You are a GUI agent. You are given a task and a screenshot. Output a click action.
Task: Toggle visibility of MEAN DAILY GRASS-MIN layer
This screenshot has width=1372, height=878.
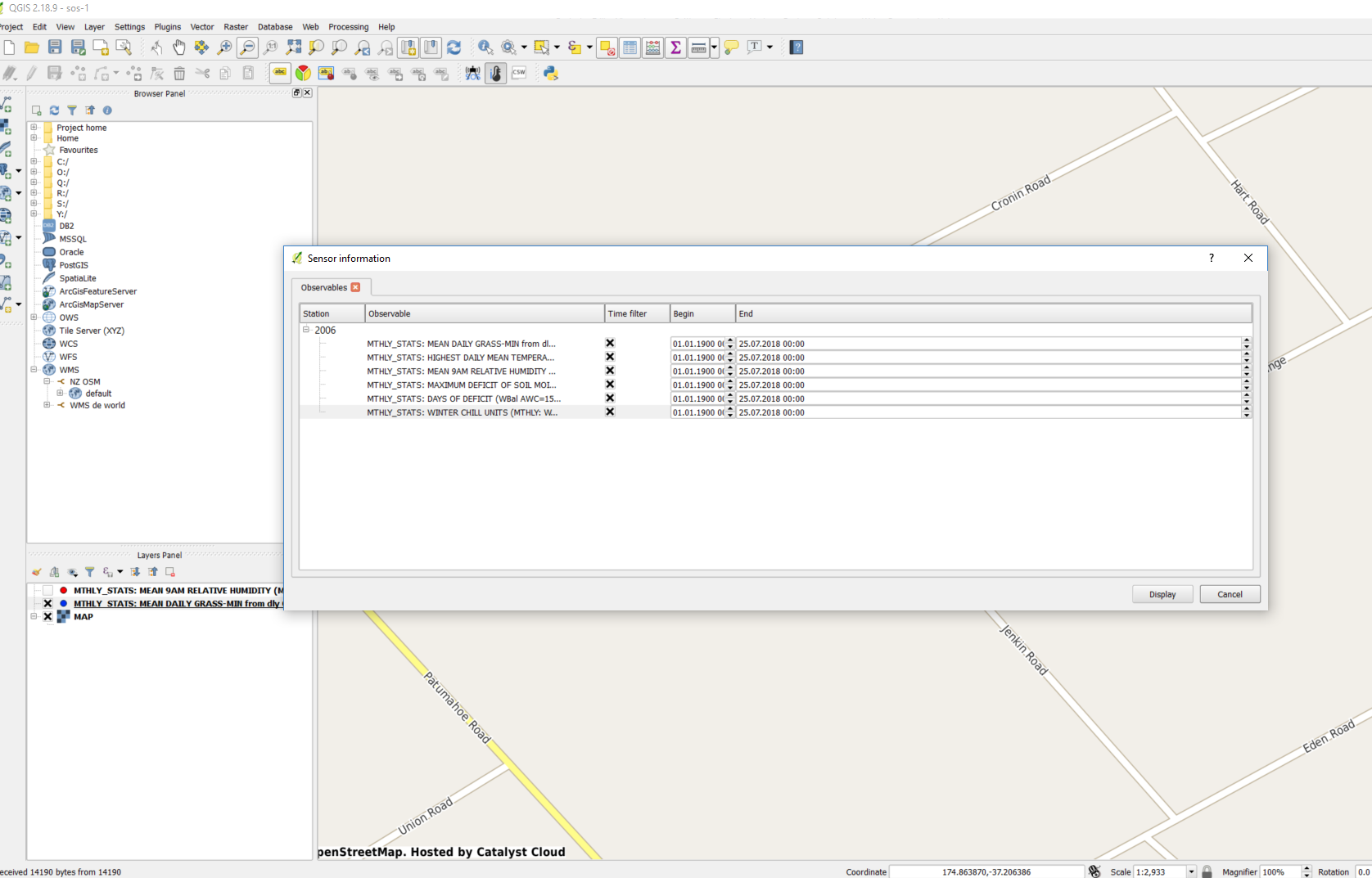tap(47, 603)
